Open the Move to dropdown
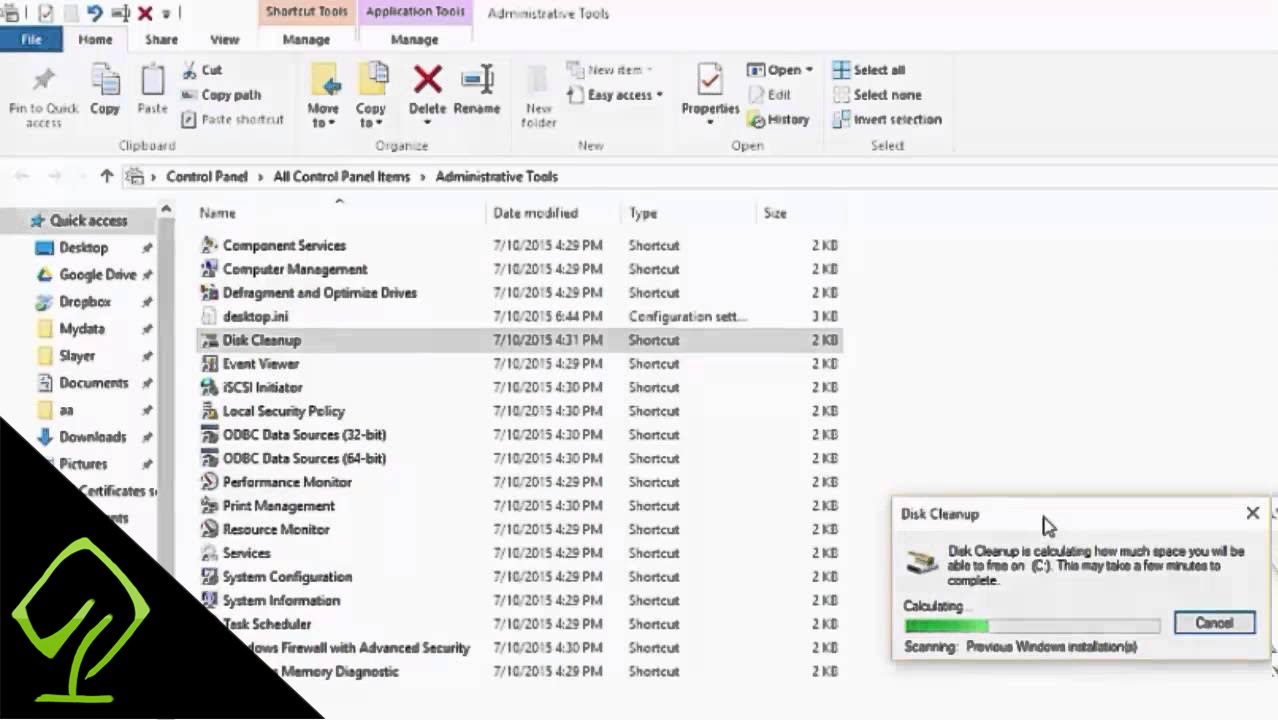 coord(323,115)
